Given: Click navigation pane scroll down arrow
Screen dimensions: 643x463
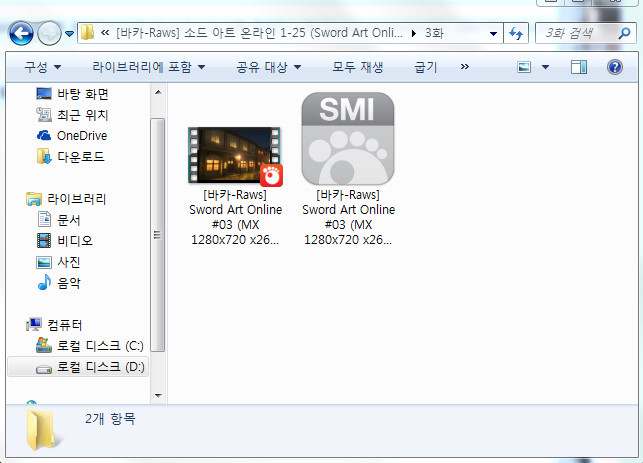Looking at the screenshot, I should click(x=158, y=396).
